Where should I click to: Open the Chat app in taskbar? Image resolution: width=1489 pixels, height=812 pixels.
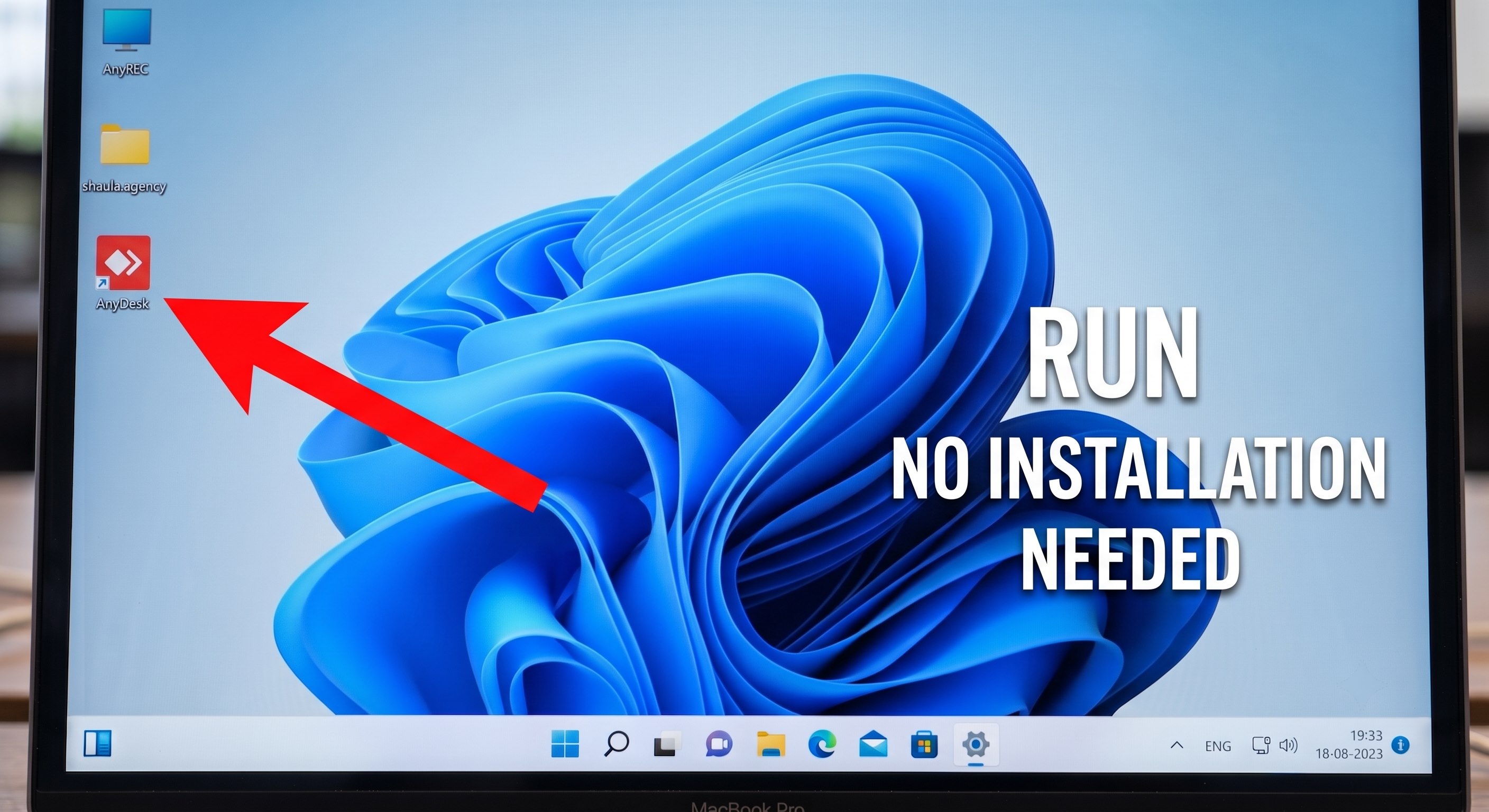(719, 744)
